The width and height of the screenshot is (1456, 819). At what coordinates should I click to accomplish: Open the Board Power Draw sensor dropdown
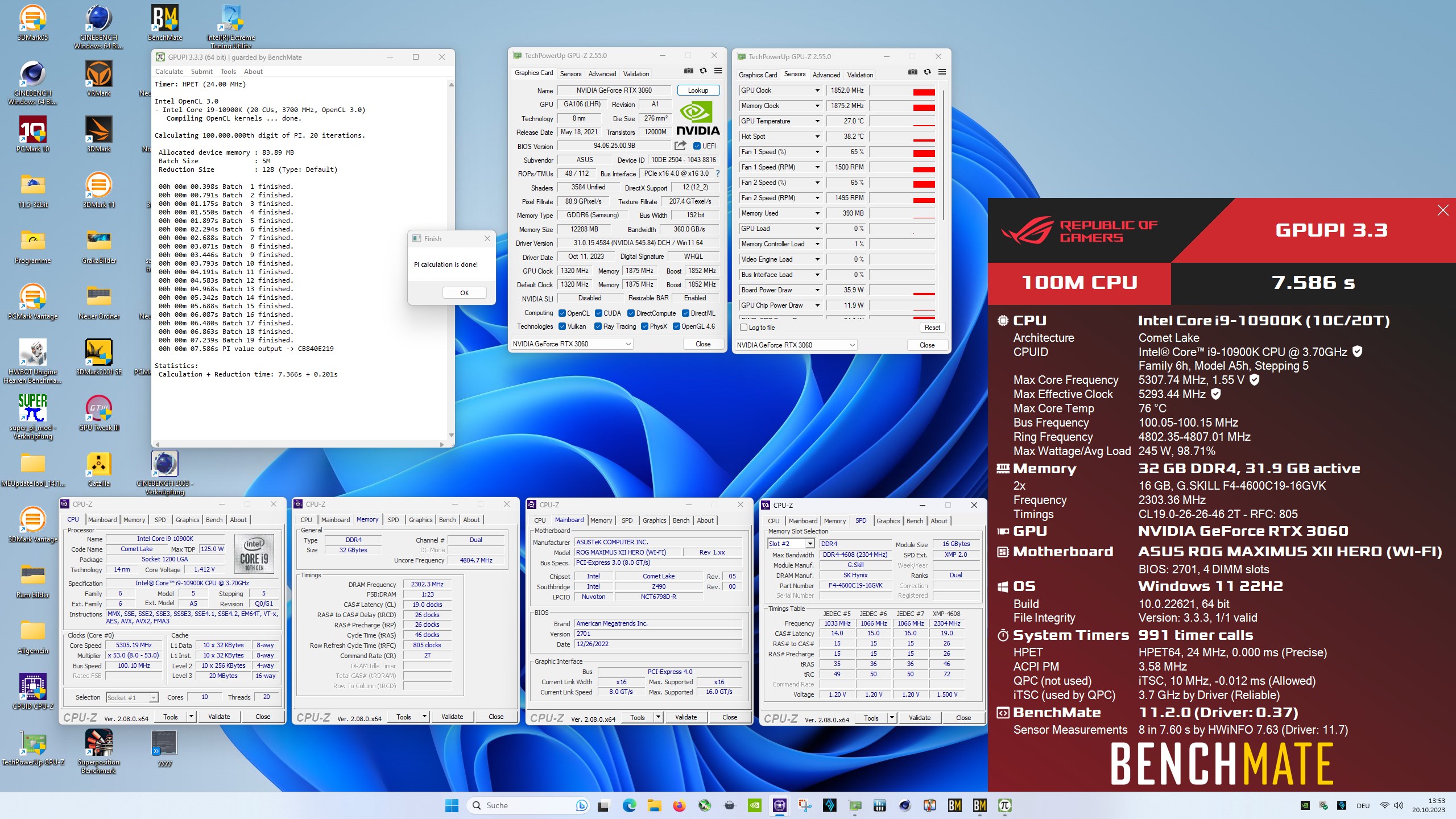click(x=817, y=290)
